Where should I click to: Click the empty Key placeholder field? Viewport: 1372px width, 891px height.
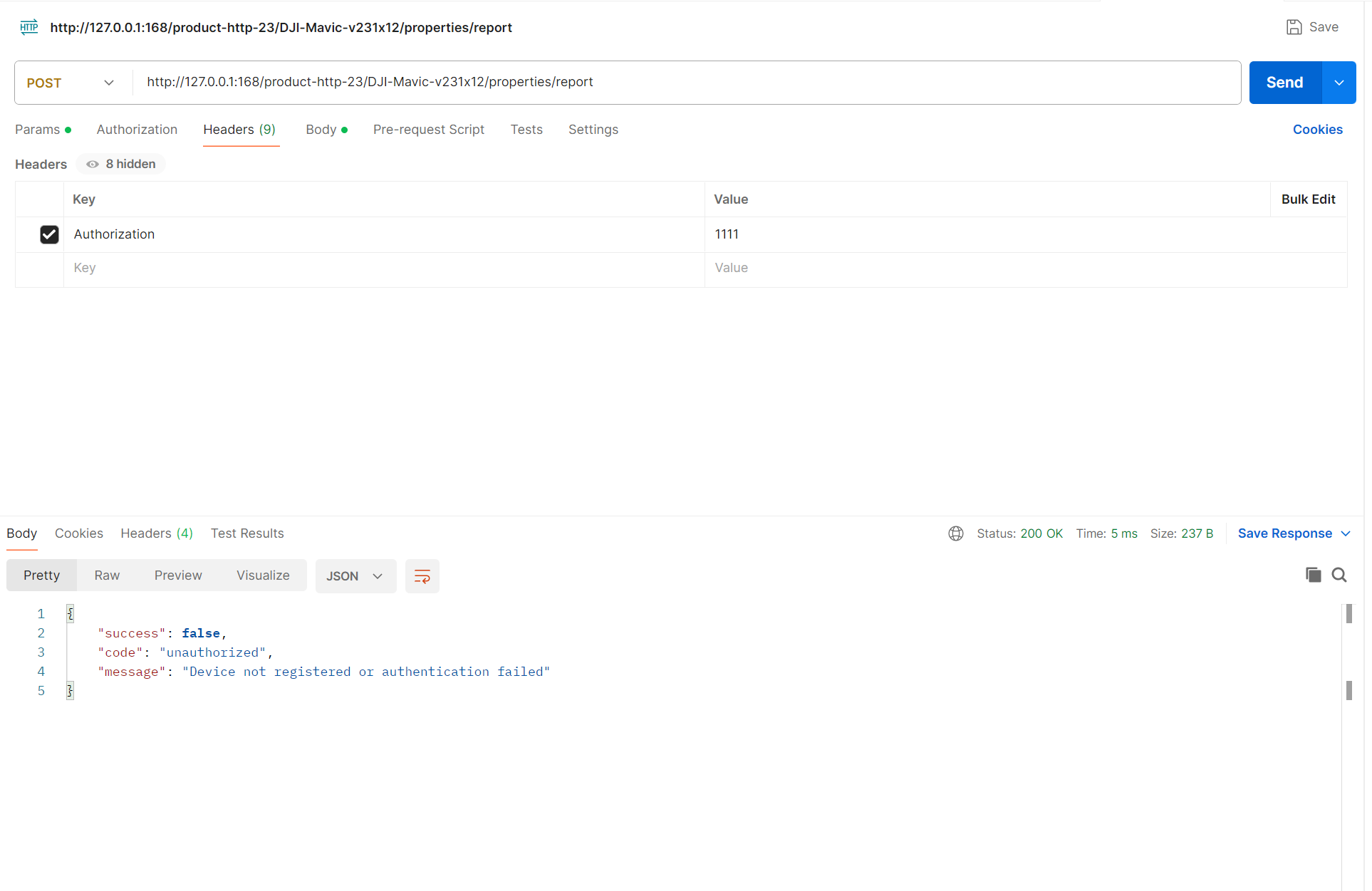(x=385, y=269)
